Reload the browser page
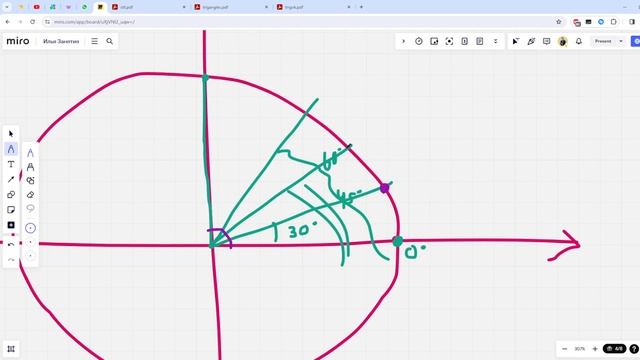 (33, 22)
